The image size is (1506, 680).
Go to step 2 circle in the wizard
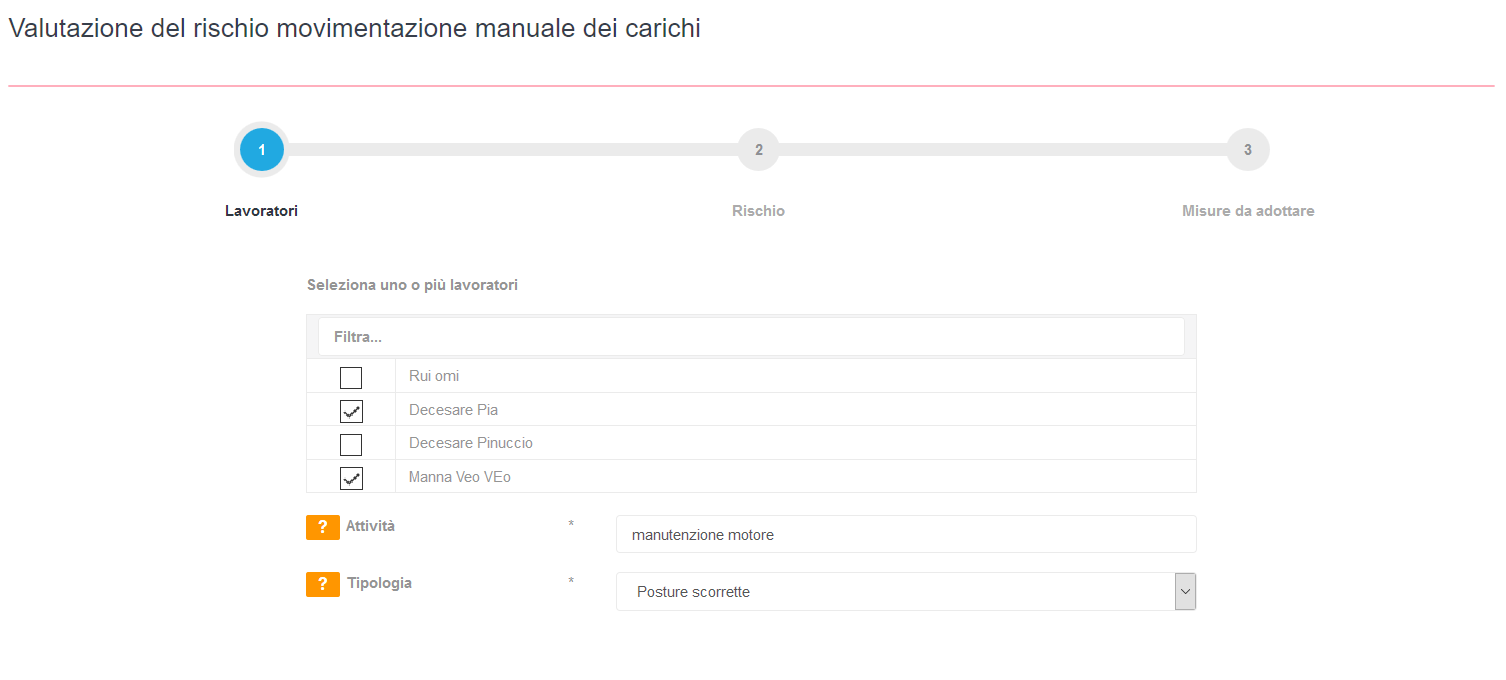[x=759, y=150]
